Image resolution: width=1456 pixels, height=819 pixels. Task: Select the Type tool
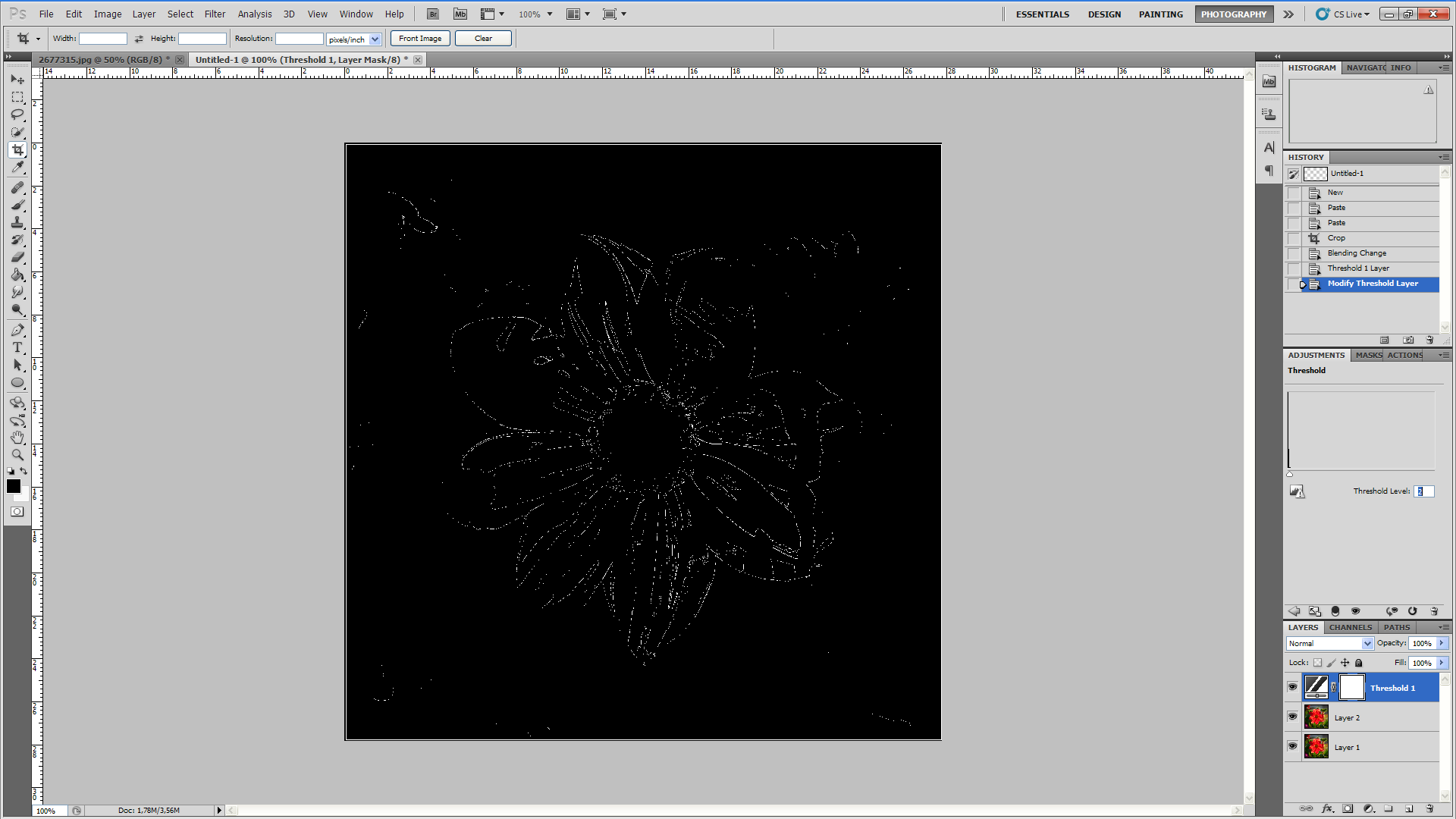coord(17,347)
